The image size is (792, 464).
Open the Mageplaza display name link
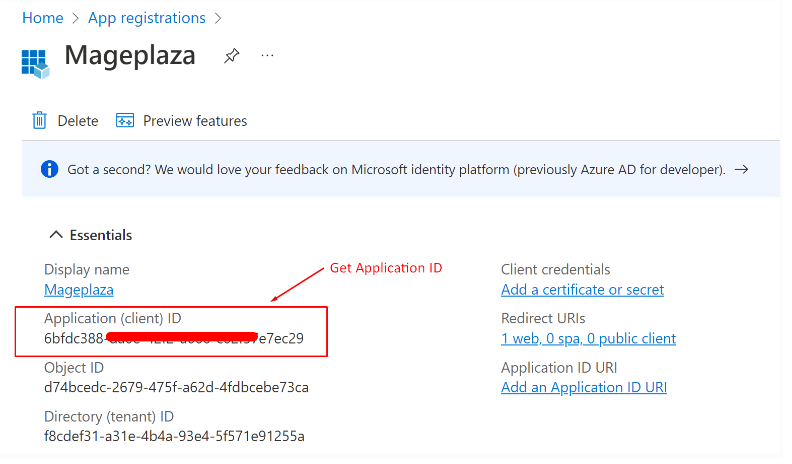click(79, 290)
